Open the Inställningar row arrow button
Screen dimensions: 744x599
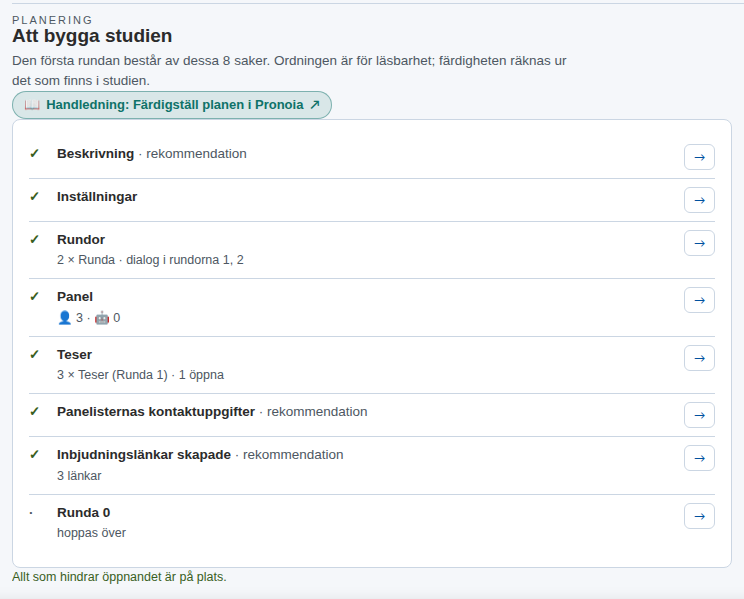(x=699, y=200)
